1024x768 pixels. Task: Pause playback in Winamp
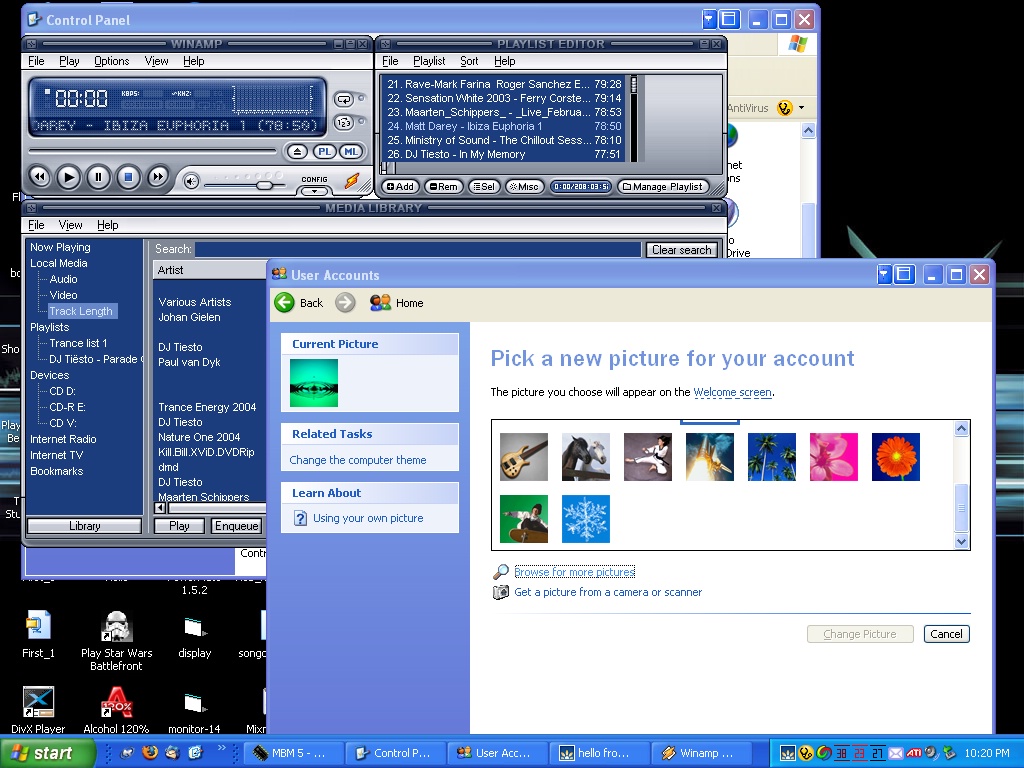coord(99,177)
